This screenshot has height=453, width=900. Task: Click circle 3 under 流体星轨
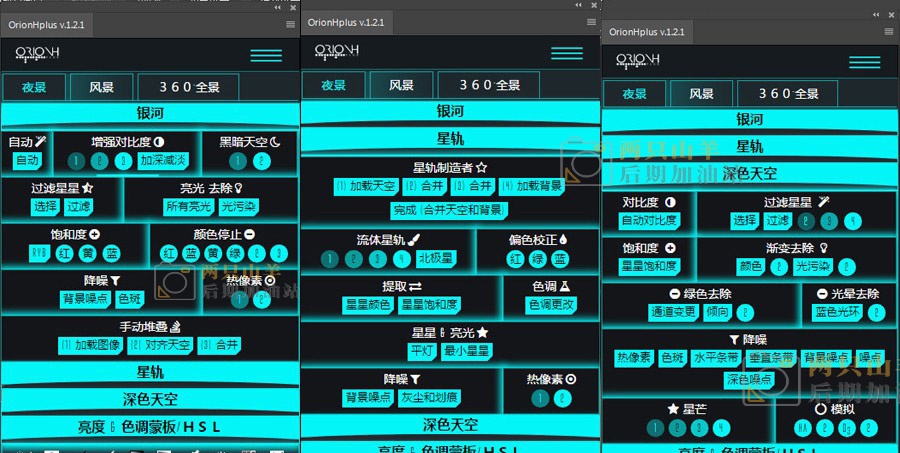pos(380,259)
